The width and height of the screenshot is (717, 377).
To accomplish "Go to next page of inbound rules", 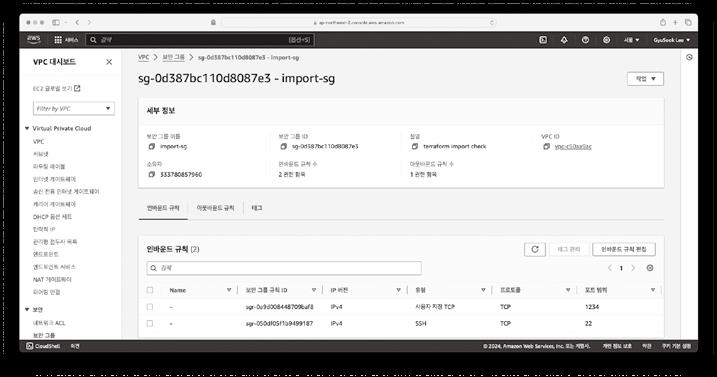I will [633, 268].
